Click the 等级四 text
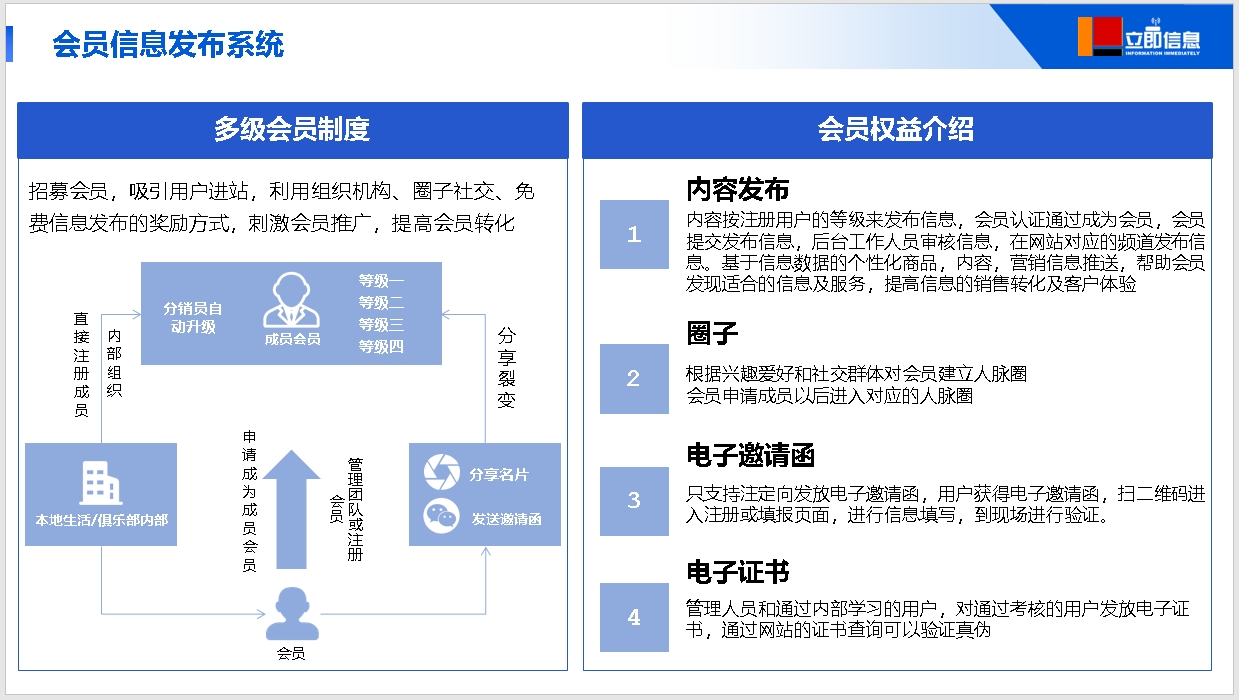 click(381, 347)
